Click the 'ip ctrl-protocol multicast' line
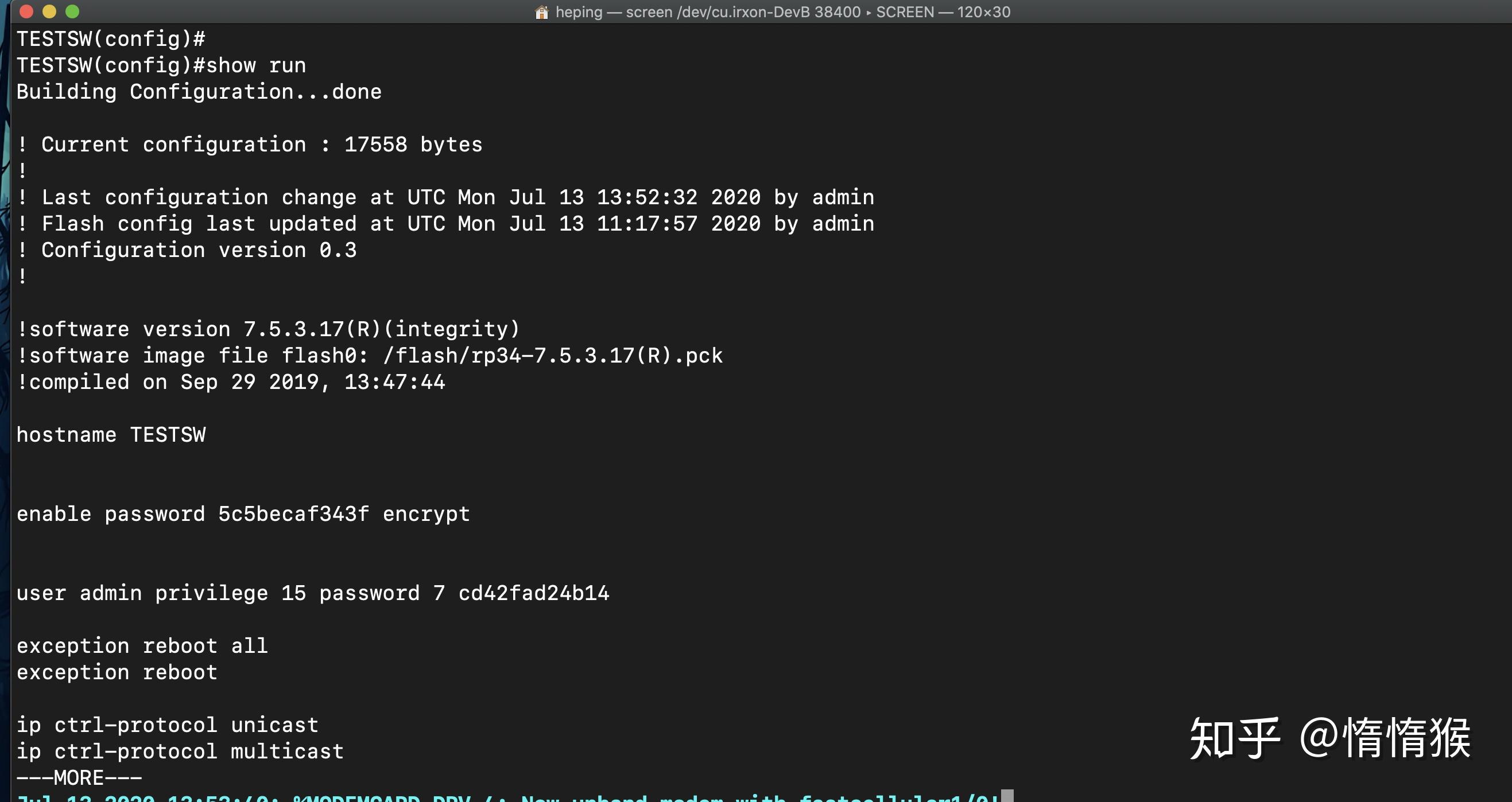The image size is (1512, 802). coord(180,752)
